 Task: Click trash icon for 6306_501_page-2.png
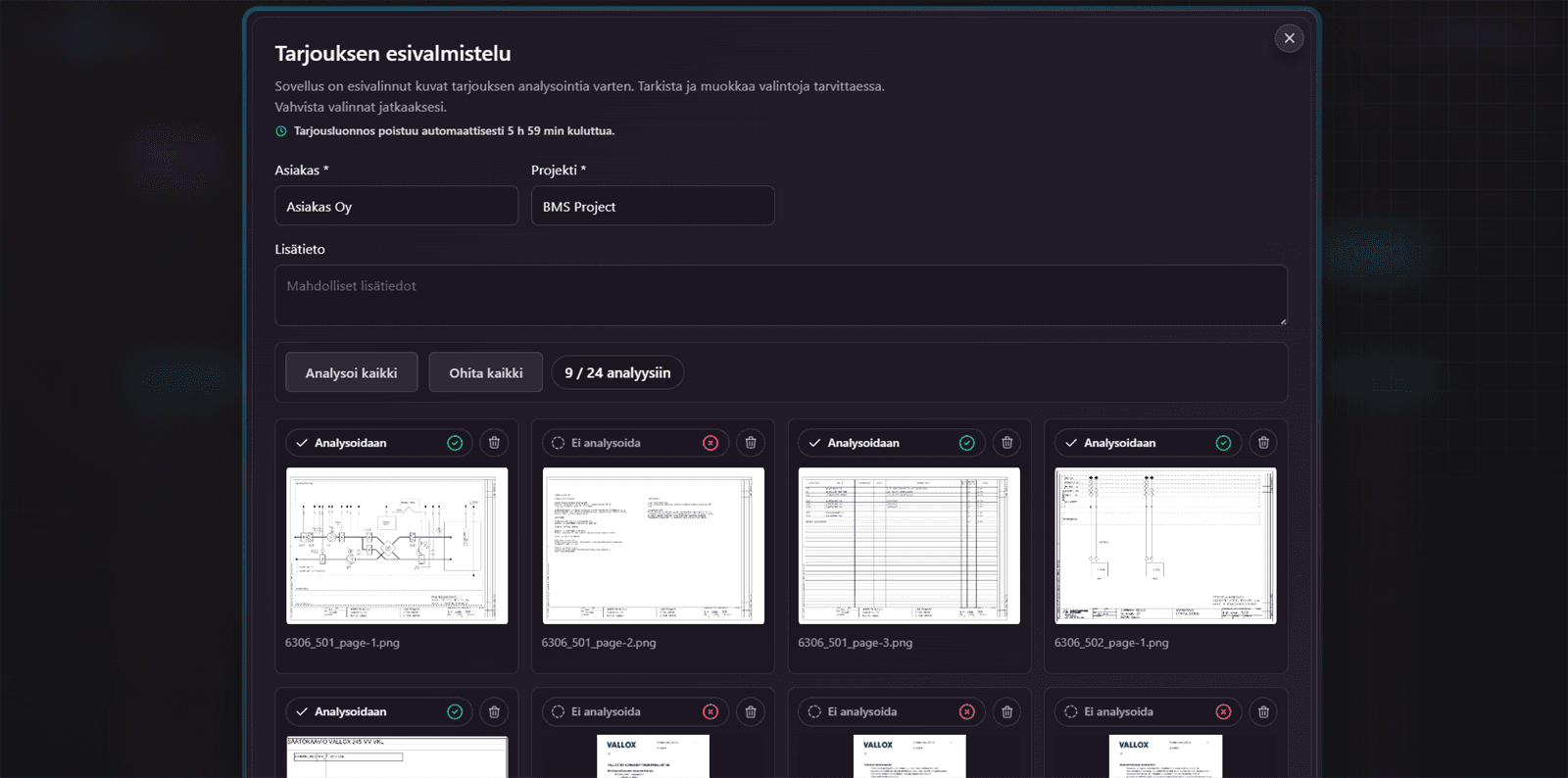751,443
